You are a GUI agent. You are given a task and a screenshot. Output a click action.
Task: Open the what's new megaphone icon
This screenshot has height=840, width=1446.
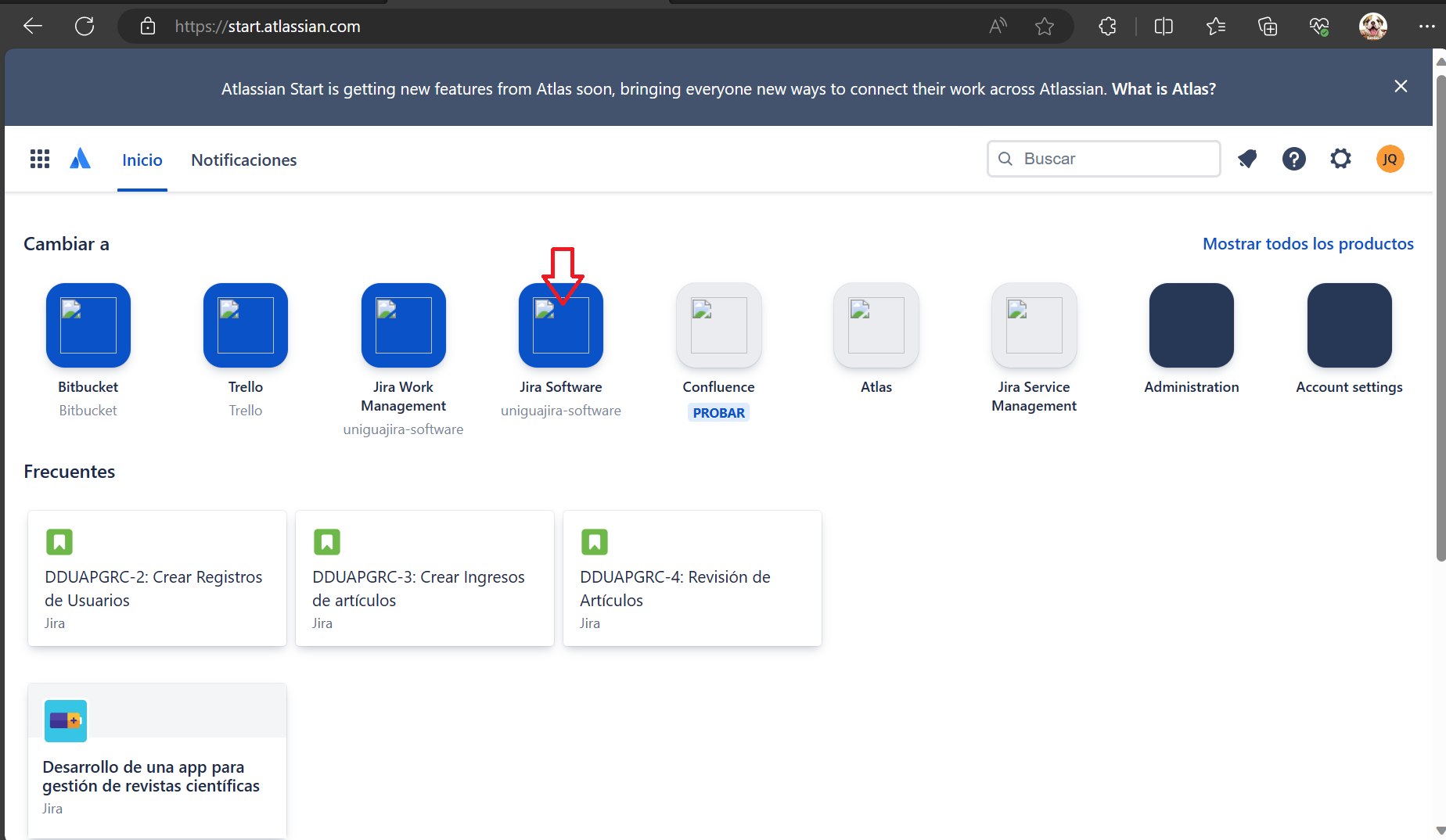pos(1247,160)
